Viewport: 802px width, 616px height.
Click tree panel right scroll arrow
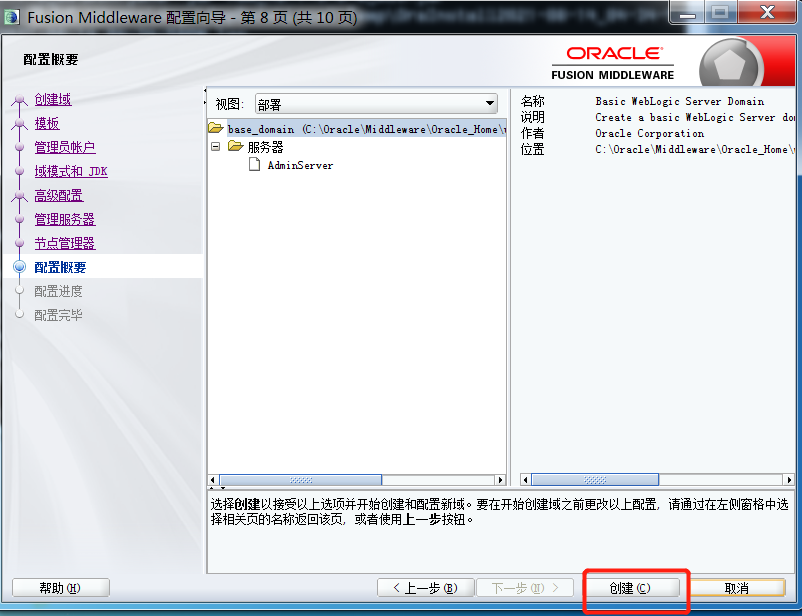click(x=500, y=480)
